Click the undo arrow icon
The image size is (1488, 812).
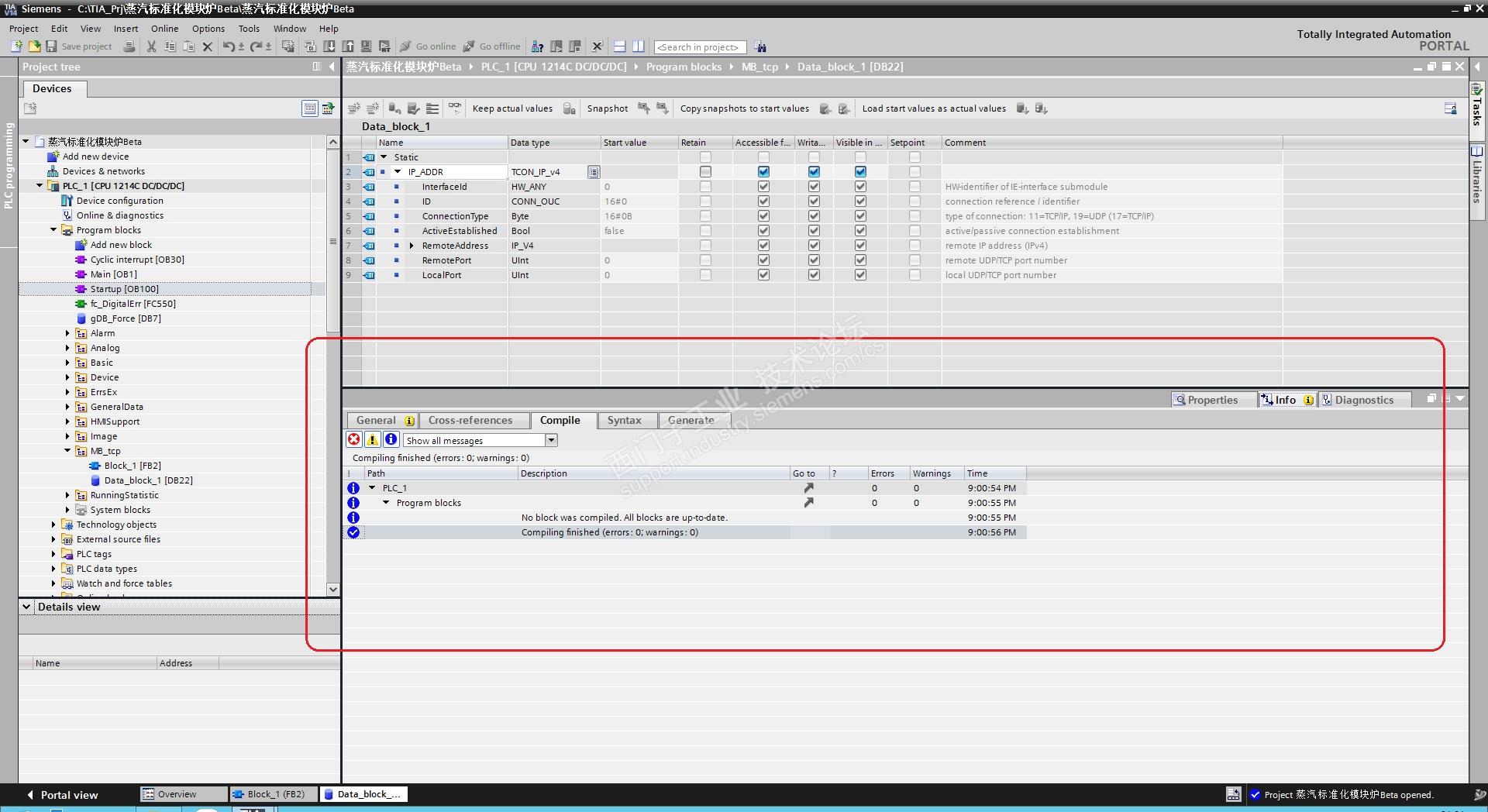(229, 46)
